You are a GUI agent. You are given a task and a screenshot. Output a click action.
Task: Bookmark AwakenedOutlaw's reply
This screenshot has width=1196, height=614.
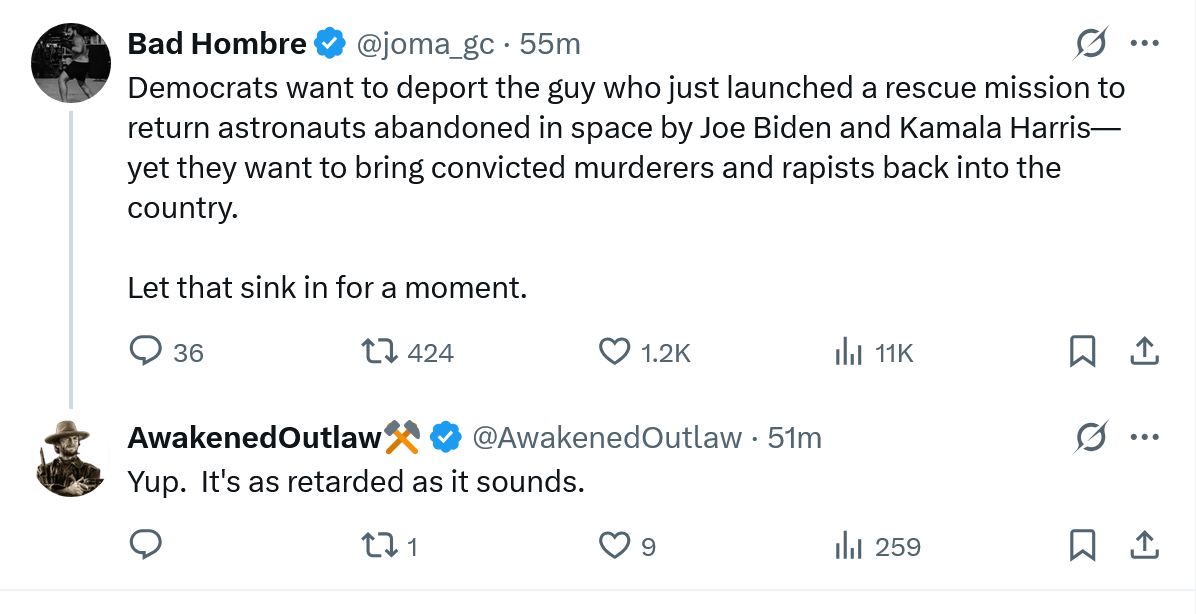[x=1082, y=546]
